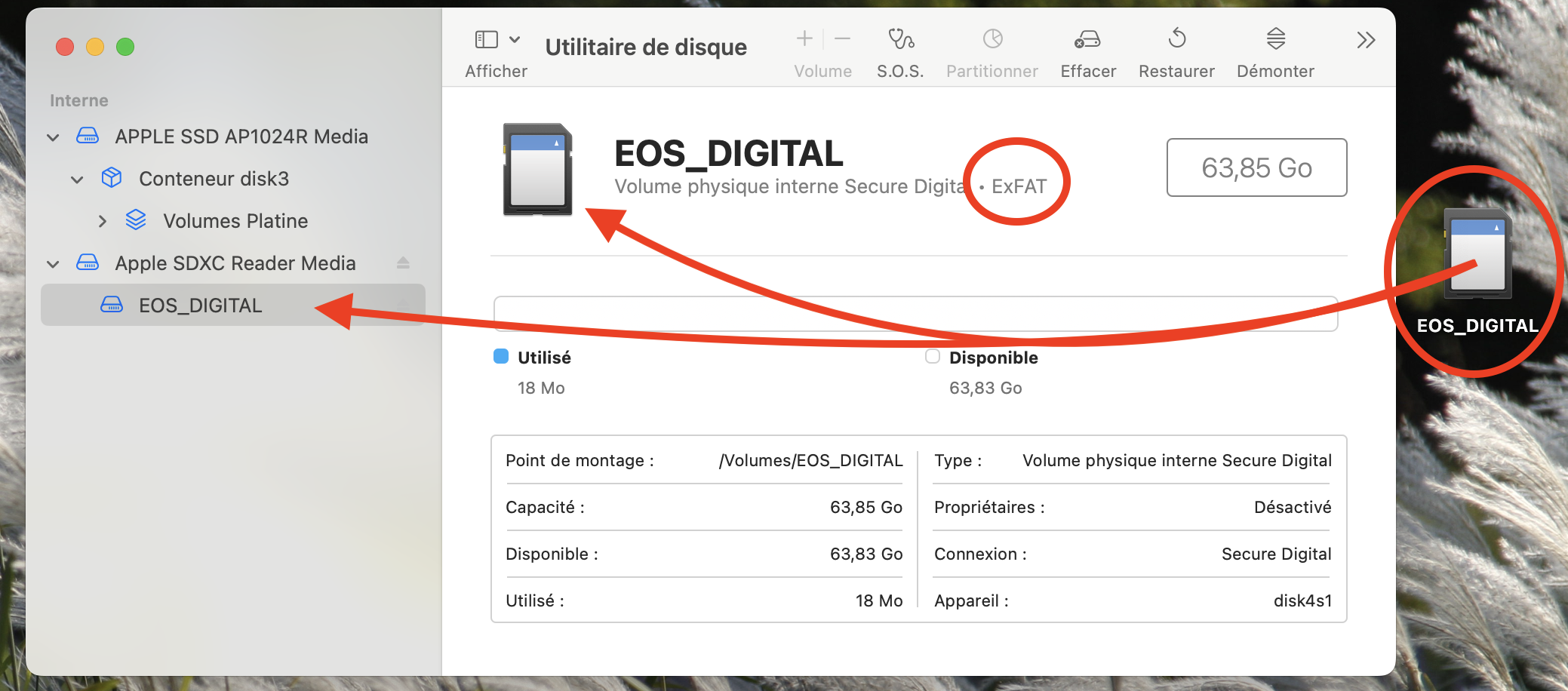Viewport: 1568px width, 691px height.
Task: Click the Effacer erase disk icon
Action: tap(1087, 38)
